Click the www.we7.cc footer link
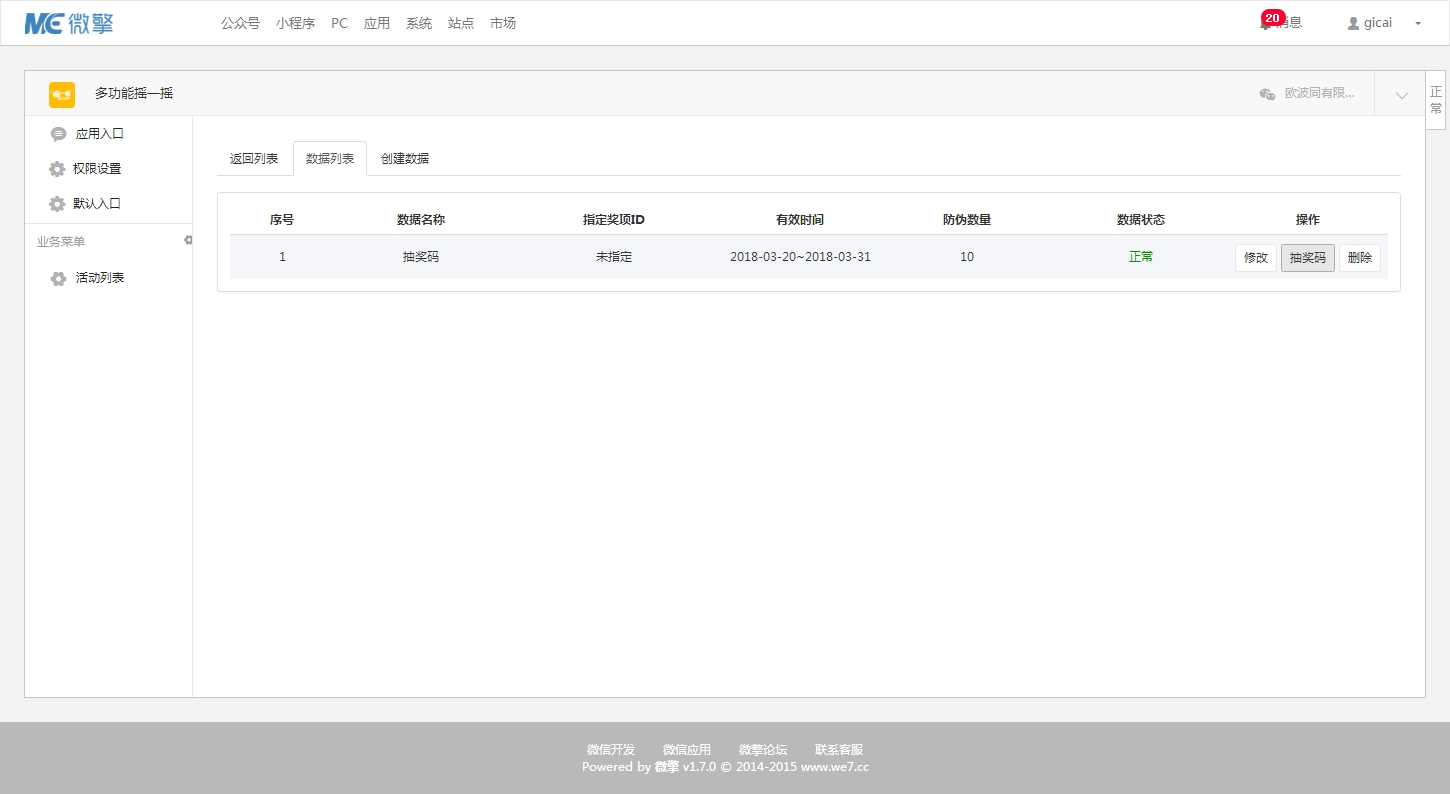This screenshot has height=794, width=1450. (835, 767)
